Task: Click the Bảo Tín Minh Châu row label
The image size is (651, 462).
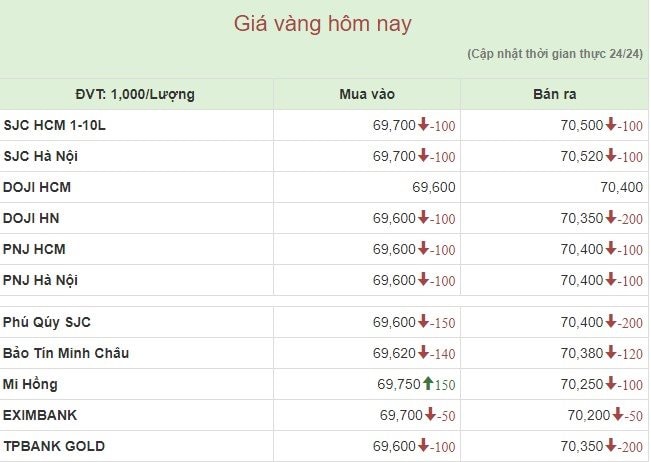Action: coord(66,353)
